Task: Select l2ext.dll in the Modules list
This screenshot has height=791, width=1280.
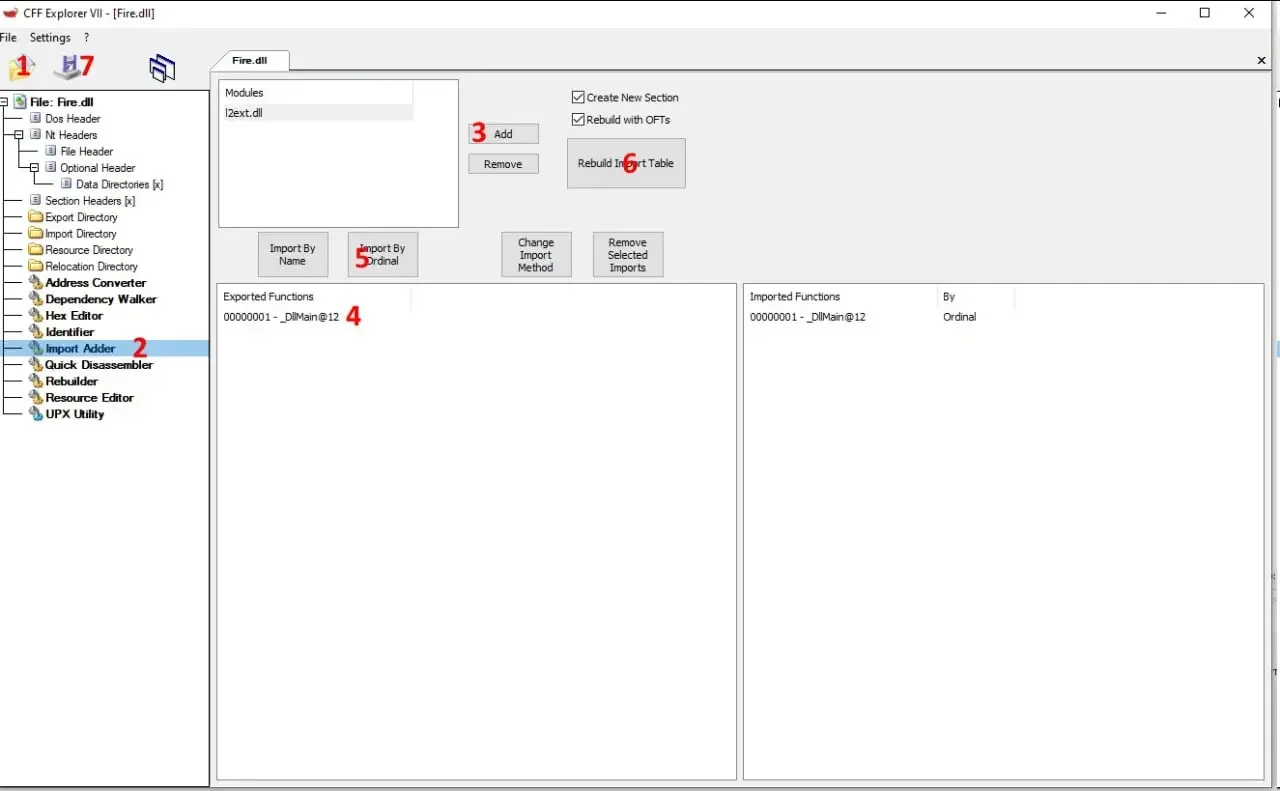Action: coord(244,113)
